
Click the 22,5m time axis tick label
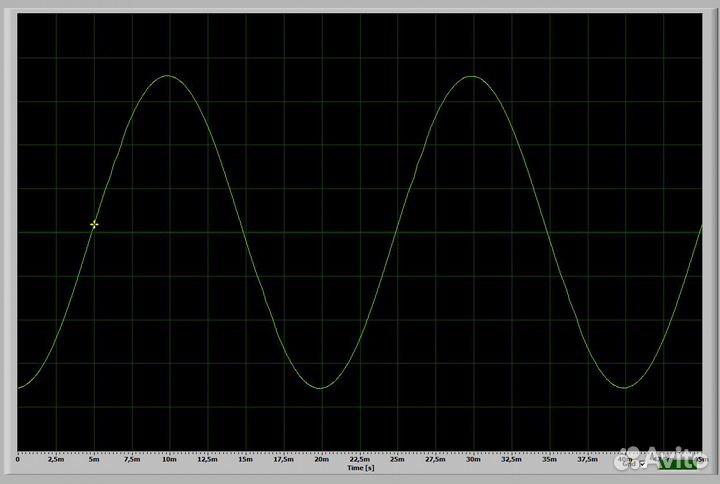pyautogui.click(x=360, y=459)
